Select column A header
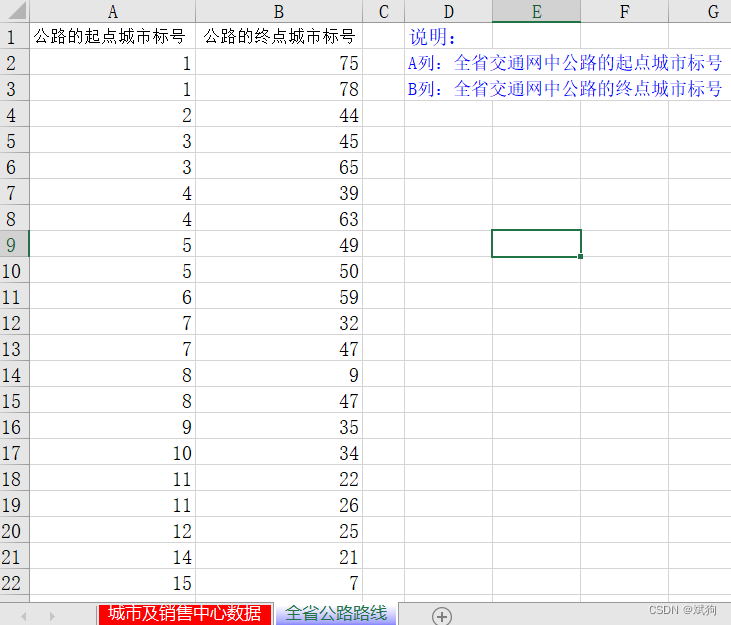 (112, 11)
